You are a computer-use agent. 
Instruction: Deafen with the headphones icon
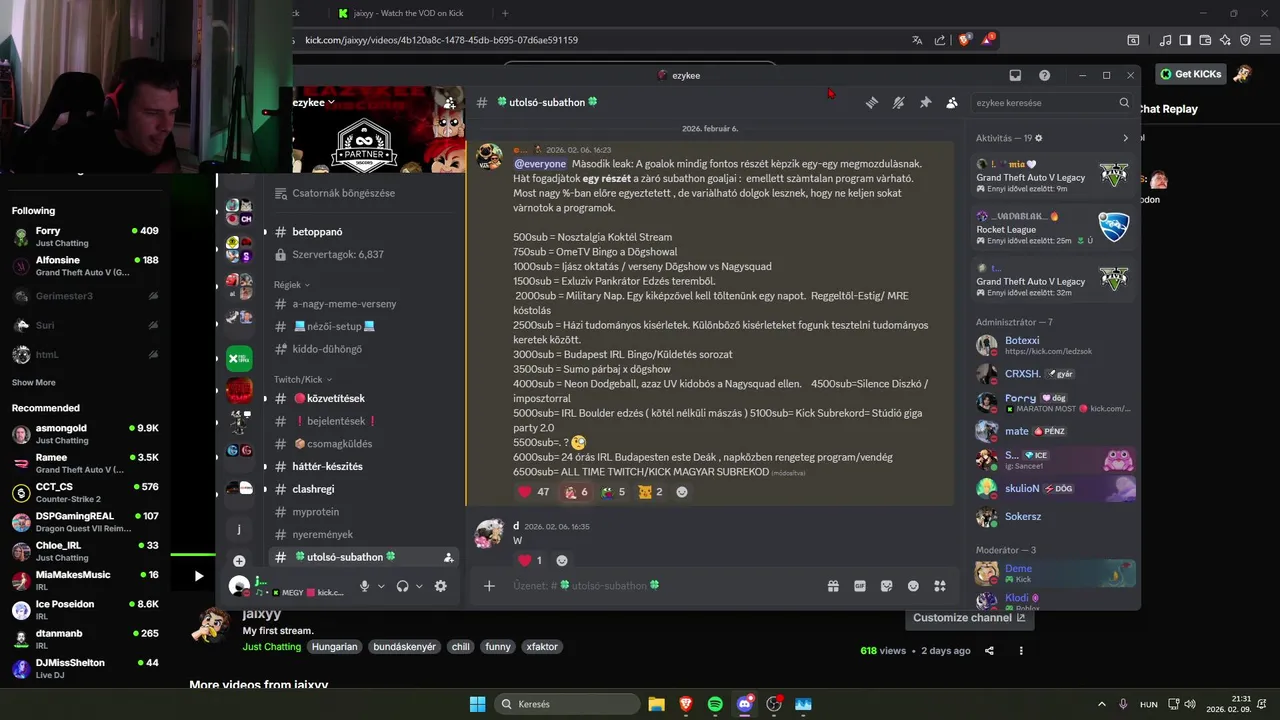pos(402,586)
